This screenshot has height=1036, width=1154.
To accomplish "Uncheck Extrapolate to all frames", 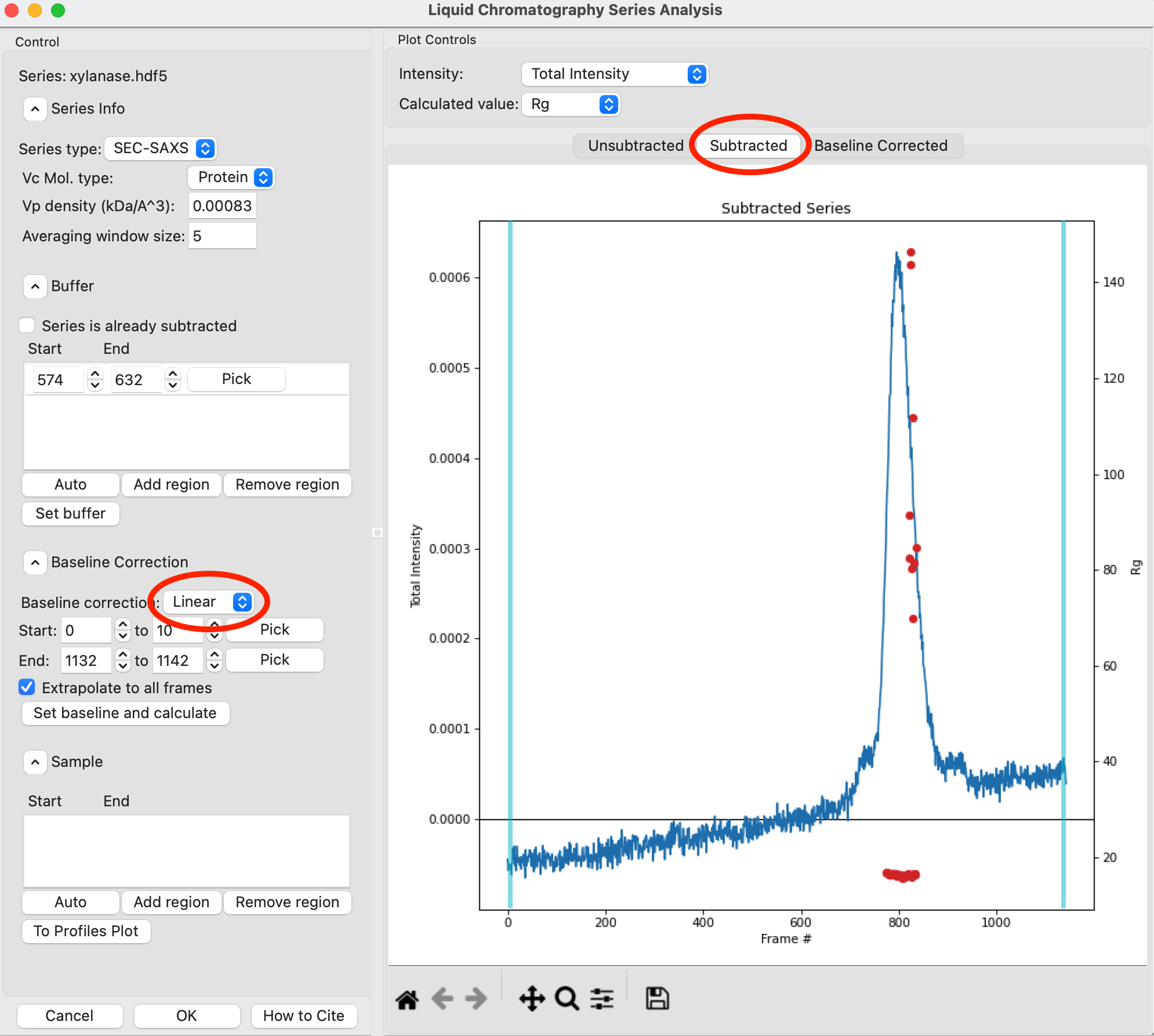I will tap(27, 687).
